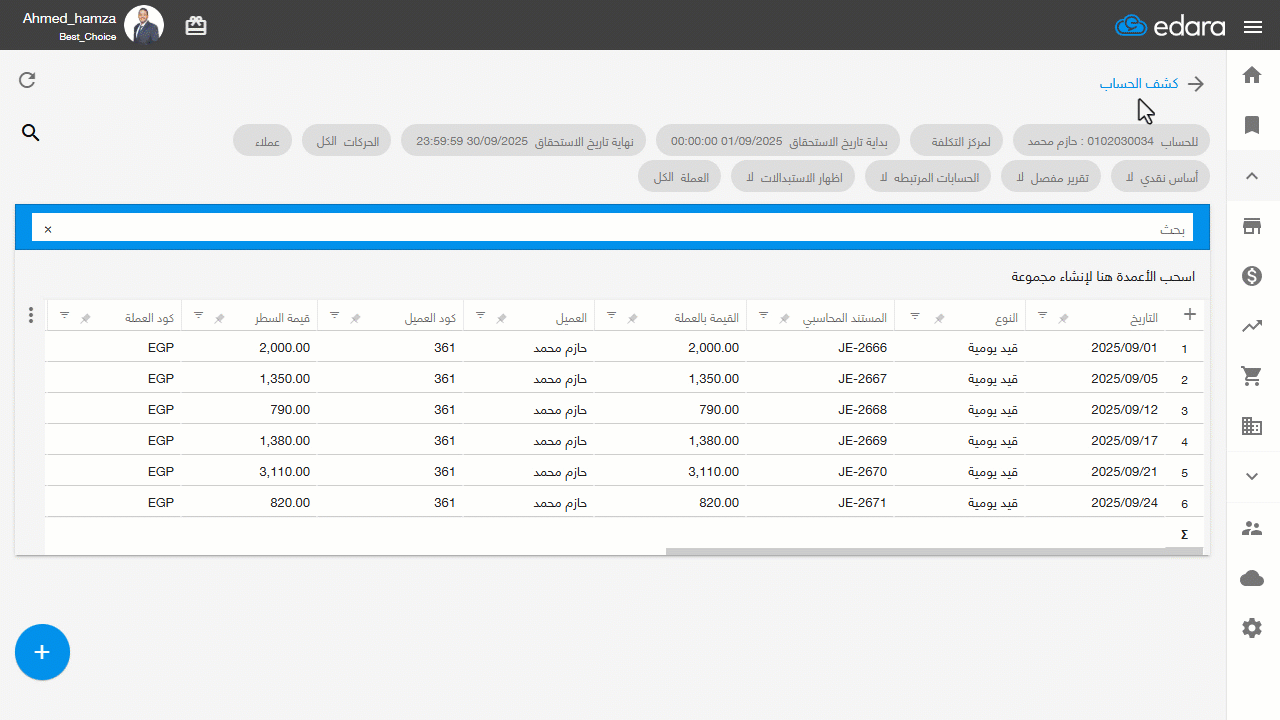Open the cloud sidebar icon
Viewport: 1280px width, 720px height.
coord(1252,578)
